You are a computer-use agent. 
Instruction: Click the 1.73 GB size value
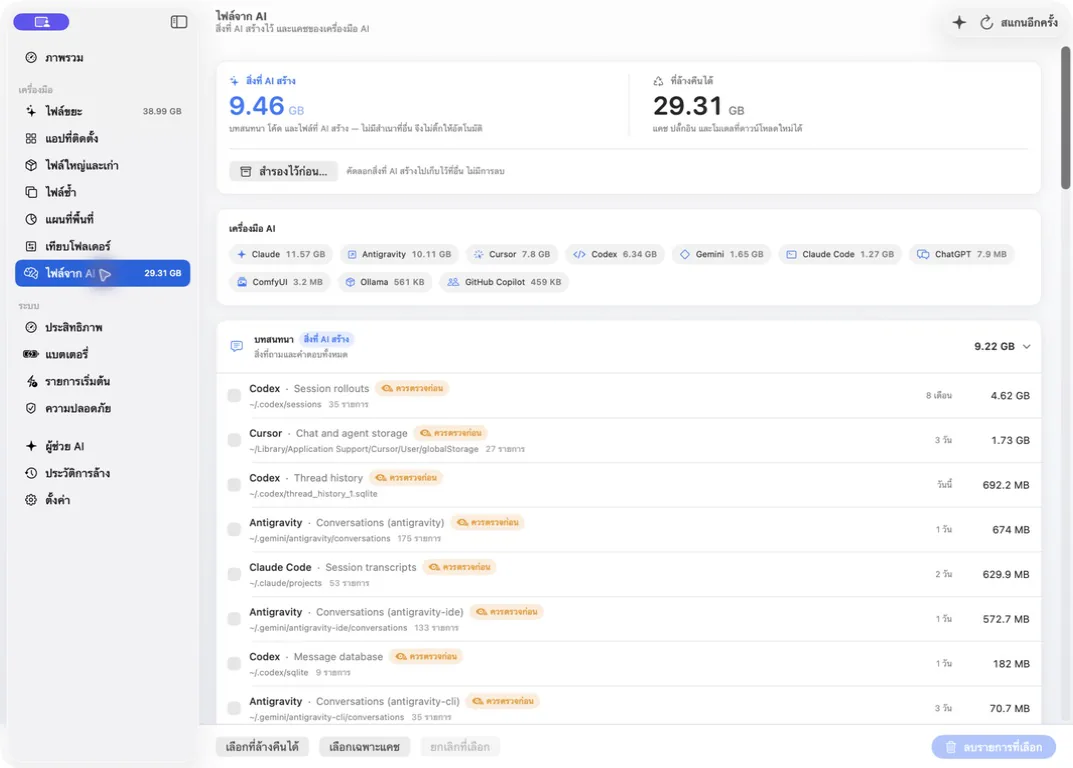click(1010, 440)
